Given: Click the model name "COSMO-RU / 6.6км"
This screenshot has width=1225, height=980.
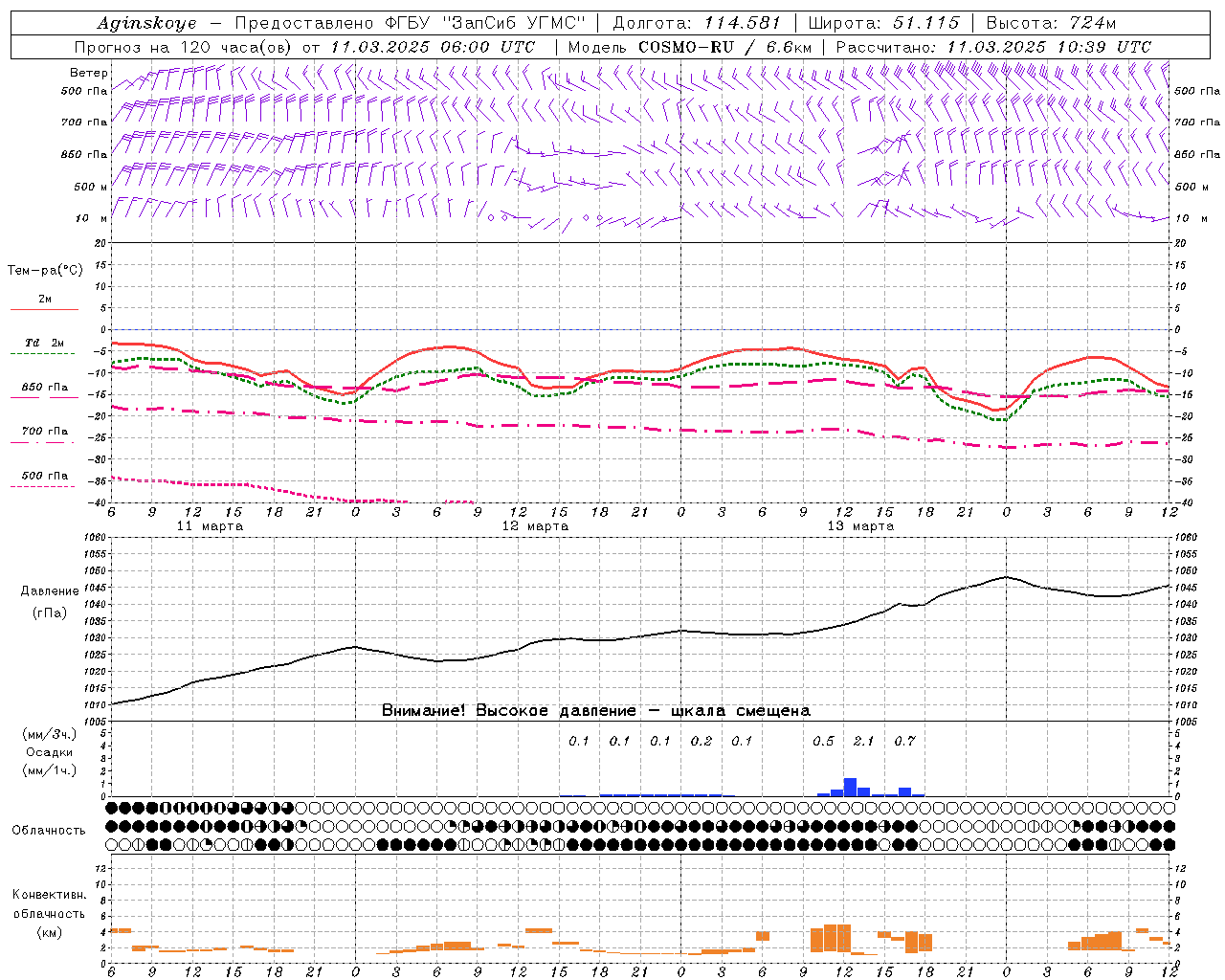Looking at the screenshot, I should [x=724, y=47].
